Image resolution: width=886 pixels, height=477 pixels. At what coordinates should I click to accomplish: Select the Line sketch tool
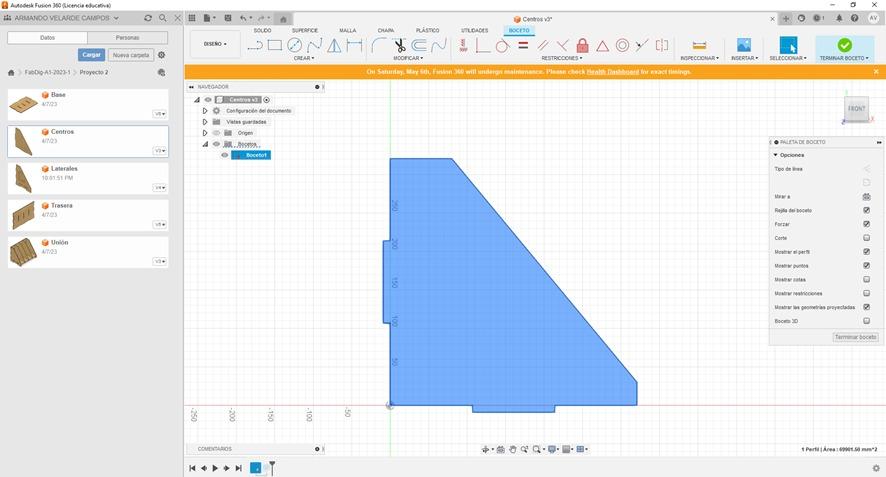pyautogui.click(x=255, y=45)
